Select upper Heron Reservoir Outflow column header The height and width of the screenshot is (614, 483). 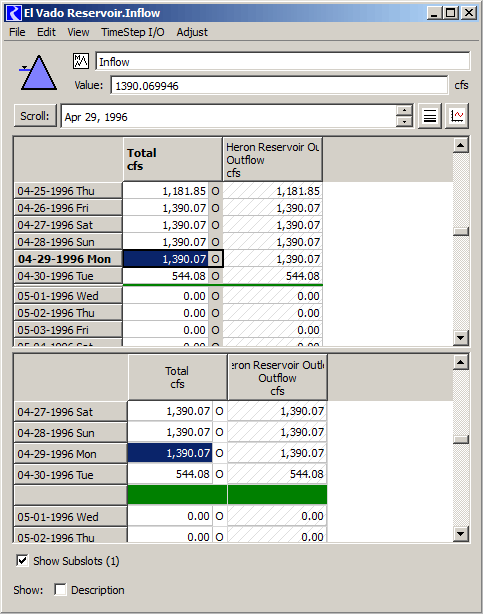click(273, 159)
